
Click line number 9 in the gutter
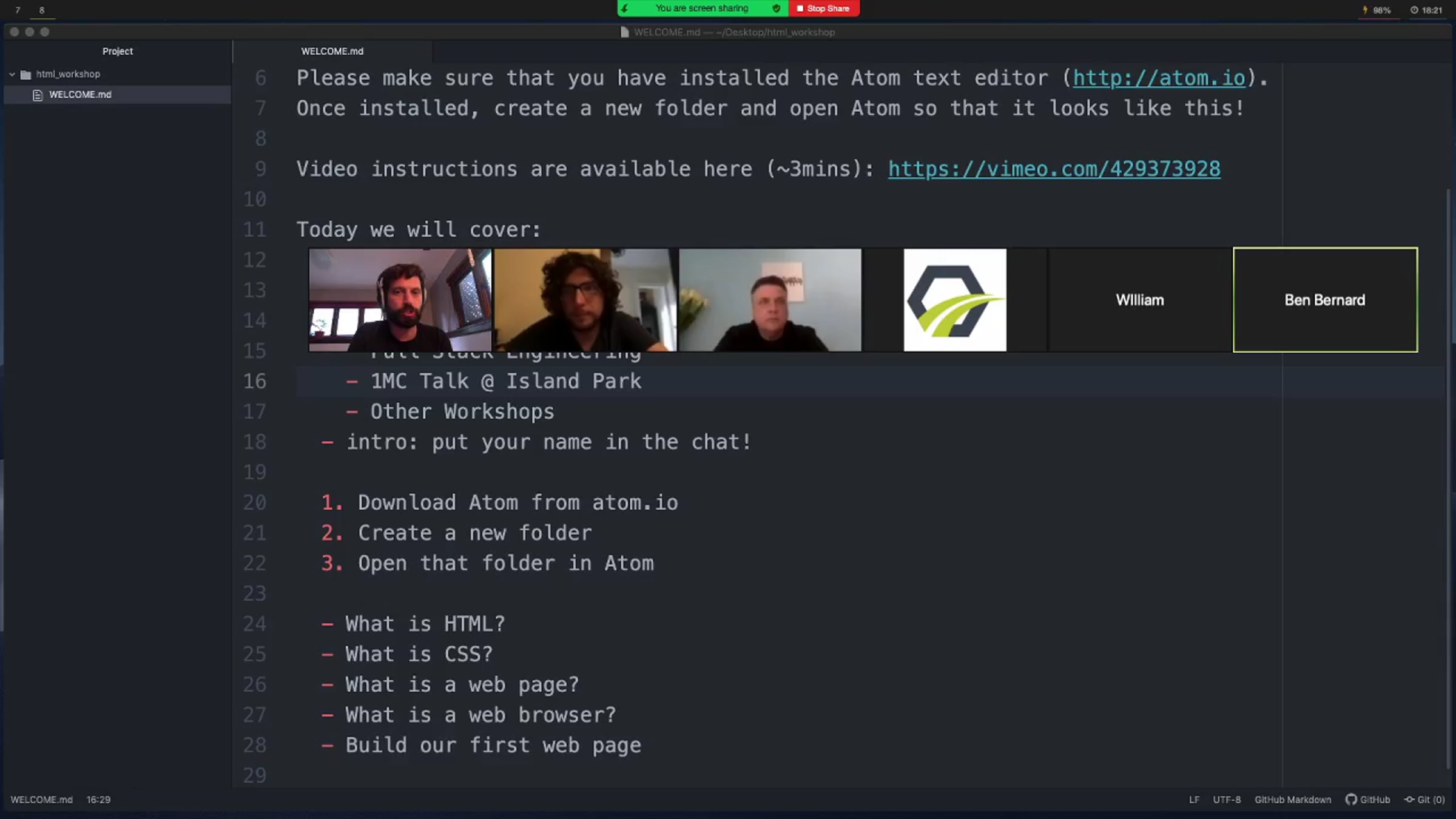click(x=261, y=169)
